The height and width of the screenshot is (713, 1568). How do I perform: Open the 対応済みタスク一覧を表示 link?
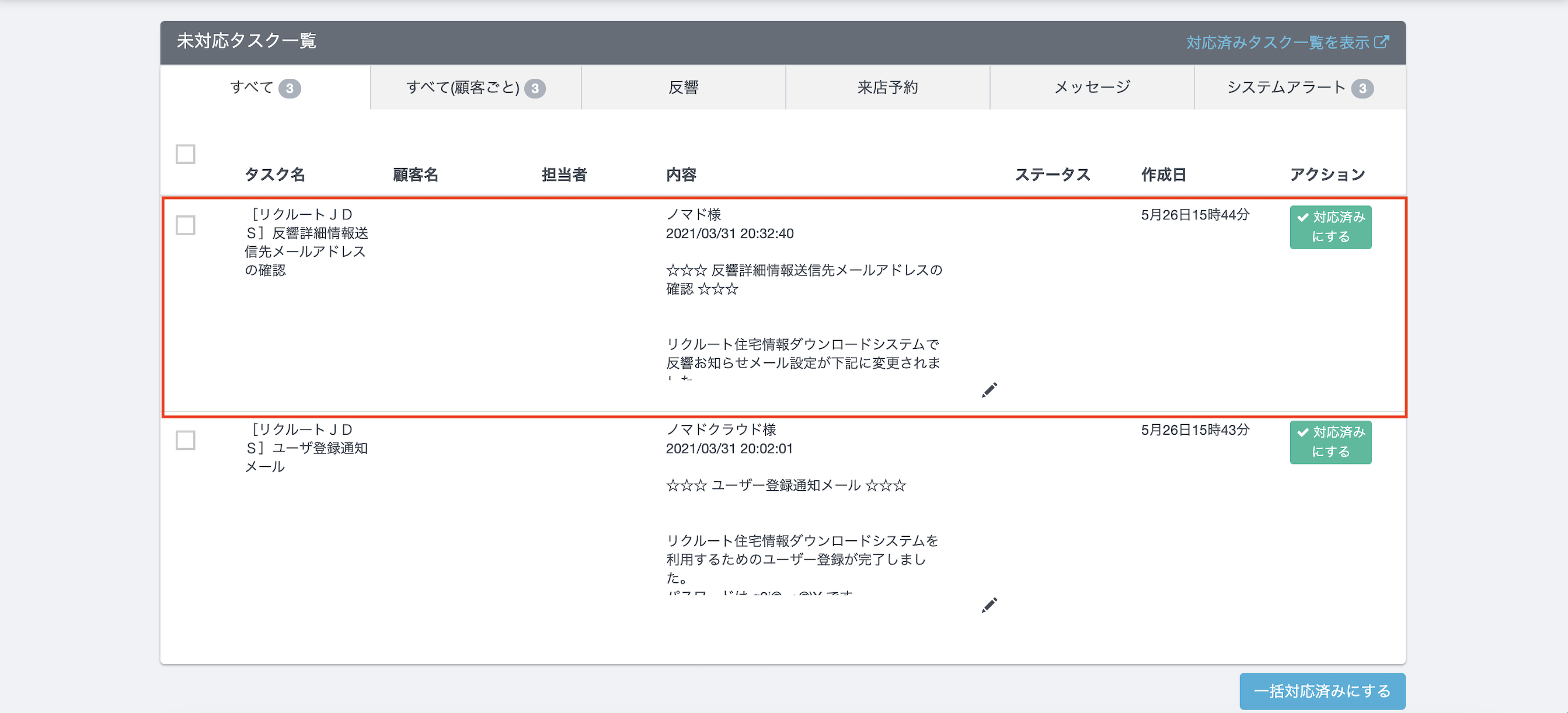pos(1287,42)
